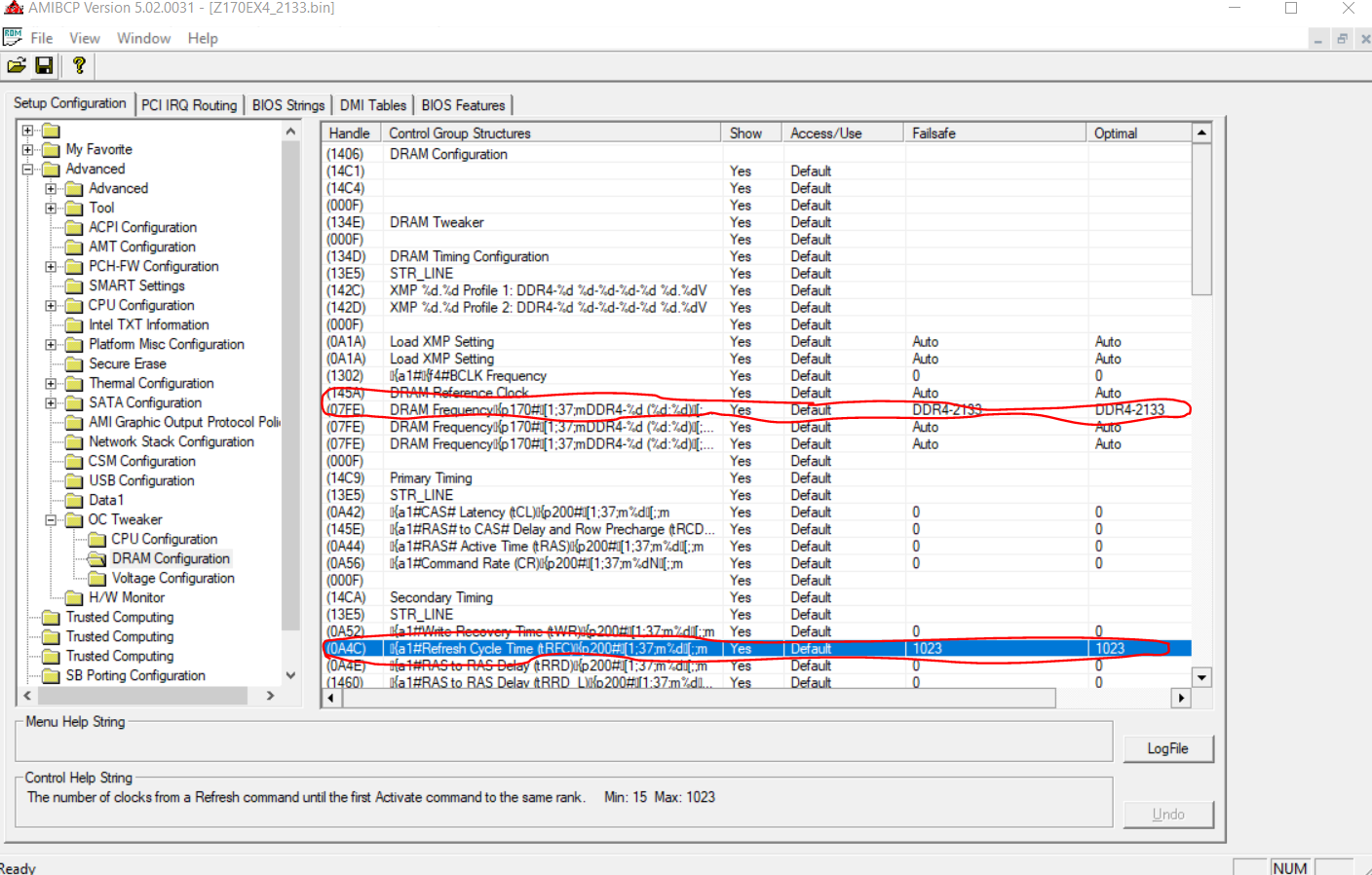Click the AMI Graphic Output Protocol folder icon

pyautogui.click(x=74, y=423)
